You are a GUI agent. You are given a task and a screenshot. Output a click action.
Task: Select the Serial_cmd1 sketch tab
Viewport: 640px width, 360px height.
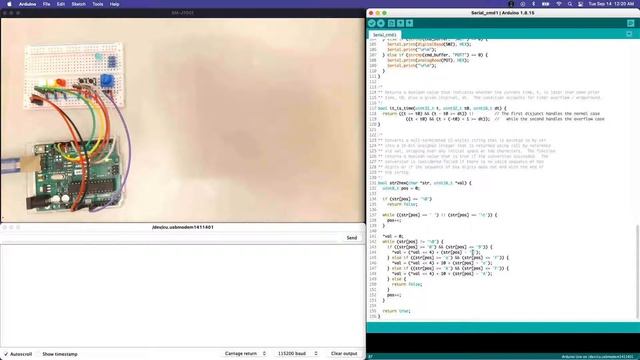(x=384, y=35)
